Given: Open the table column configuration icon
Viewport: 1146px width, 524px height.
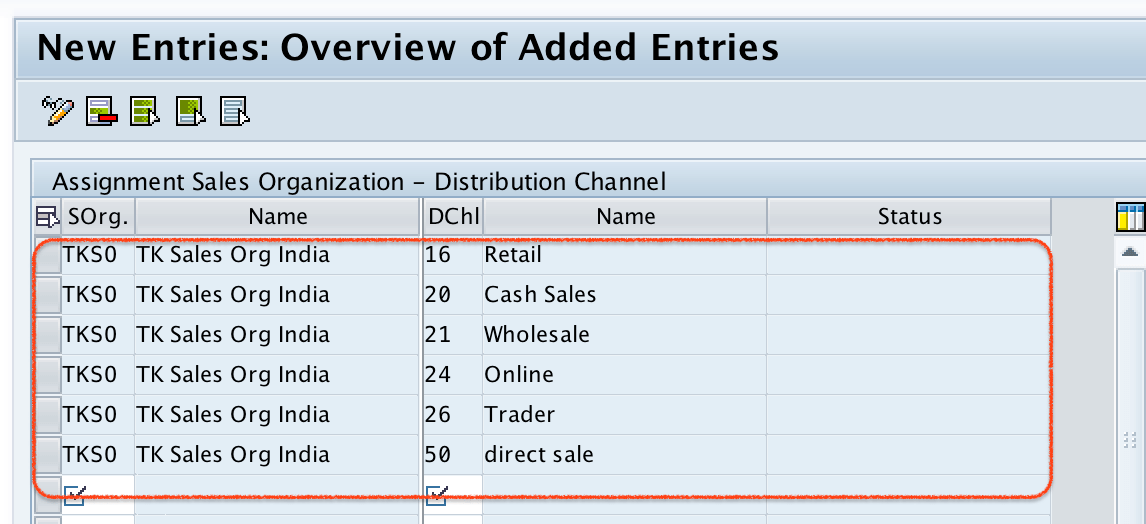Looking at the screenshot, I should tap(1131, 217).
